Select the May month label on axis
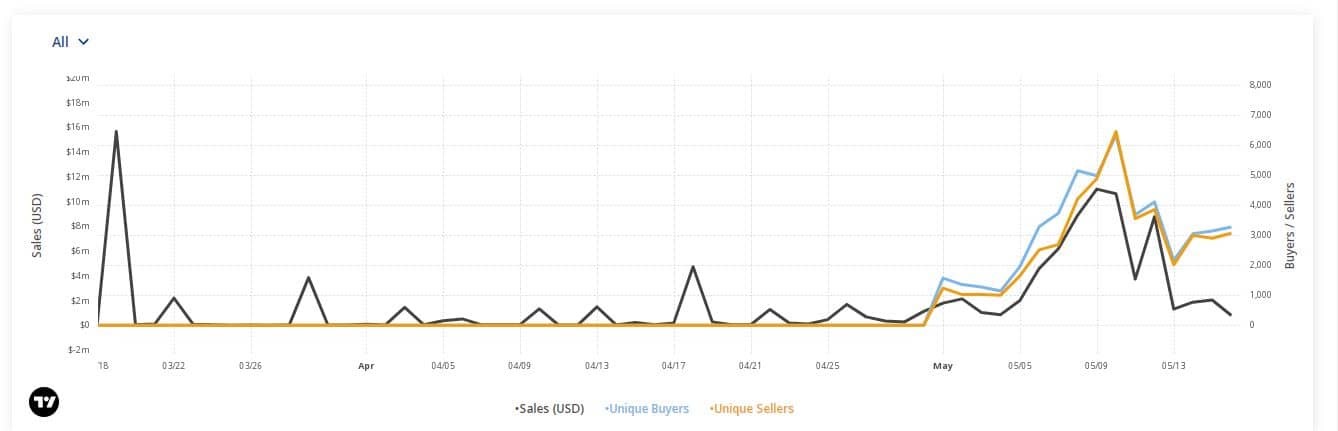The image size is (1338, 431). coord(943,366)
